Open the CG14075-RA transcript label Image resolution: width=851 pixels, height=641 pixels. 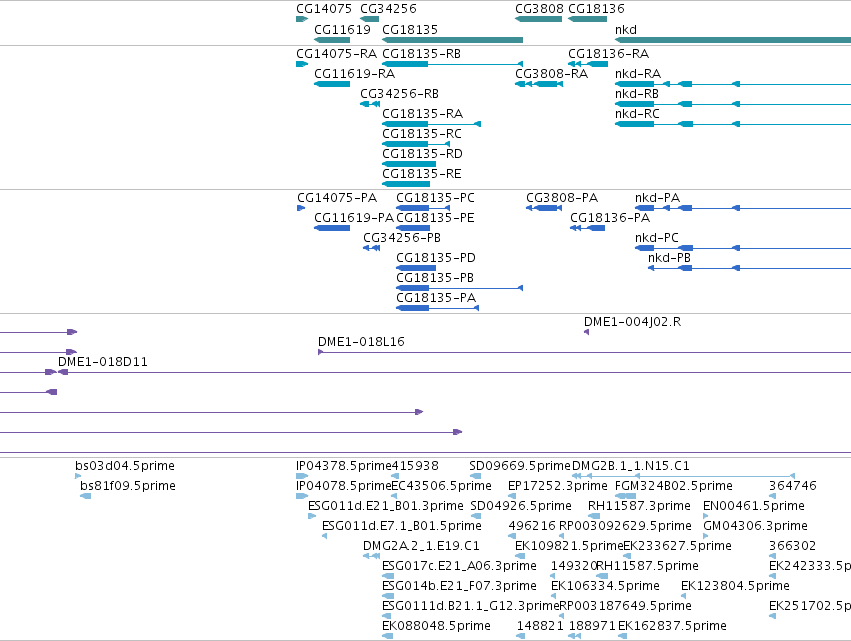pyautogui.click(x=336, y=54)
